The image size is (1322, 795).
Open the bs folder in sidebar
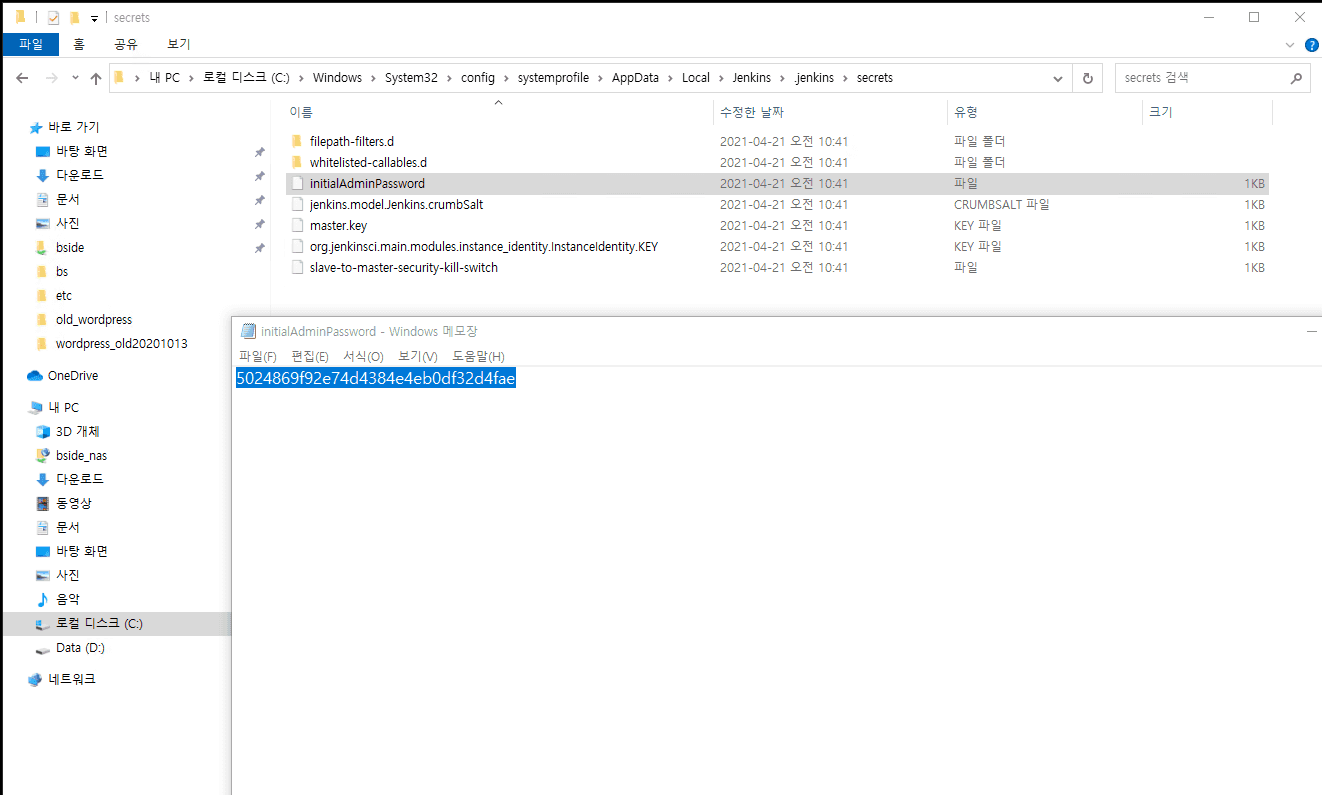[61, 272]
